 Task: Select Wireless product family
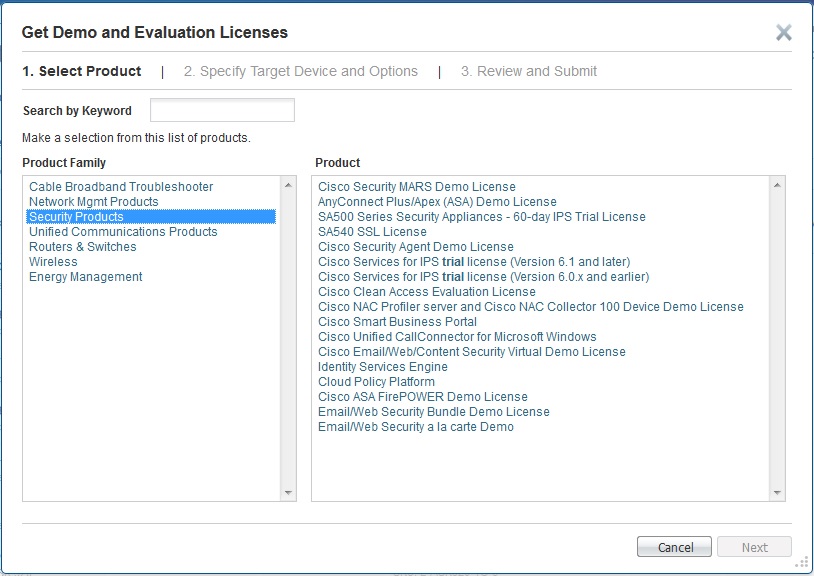[53, 262]
